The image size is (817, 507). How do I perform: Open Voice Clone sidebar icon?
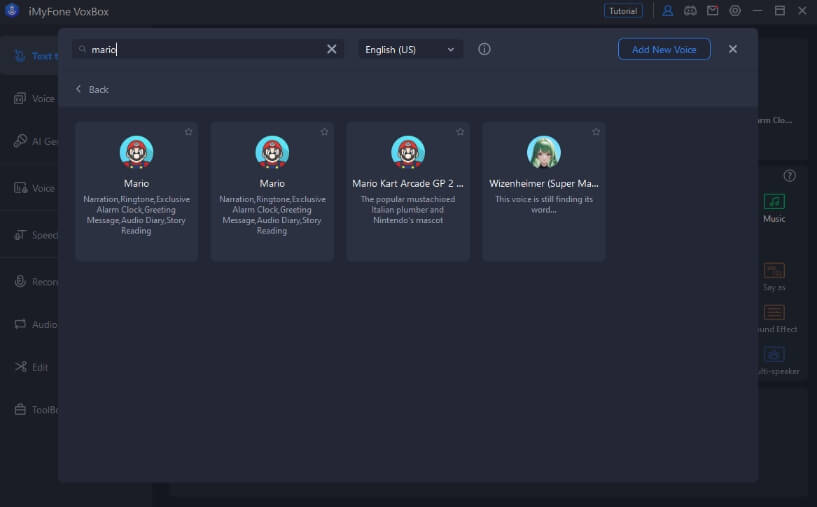(x=20, y=98)
